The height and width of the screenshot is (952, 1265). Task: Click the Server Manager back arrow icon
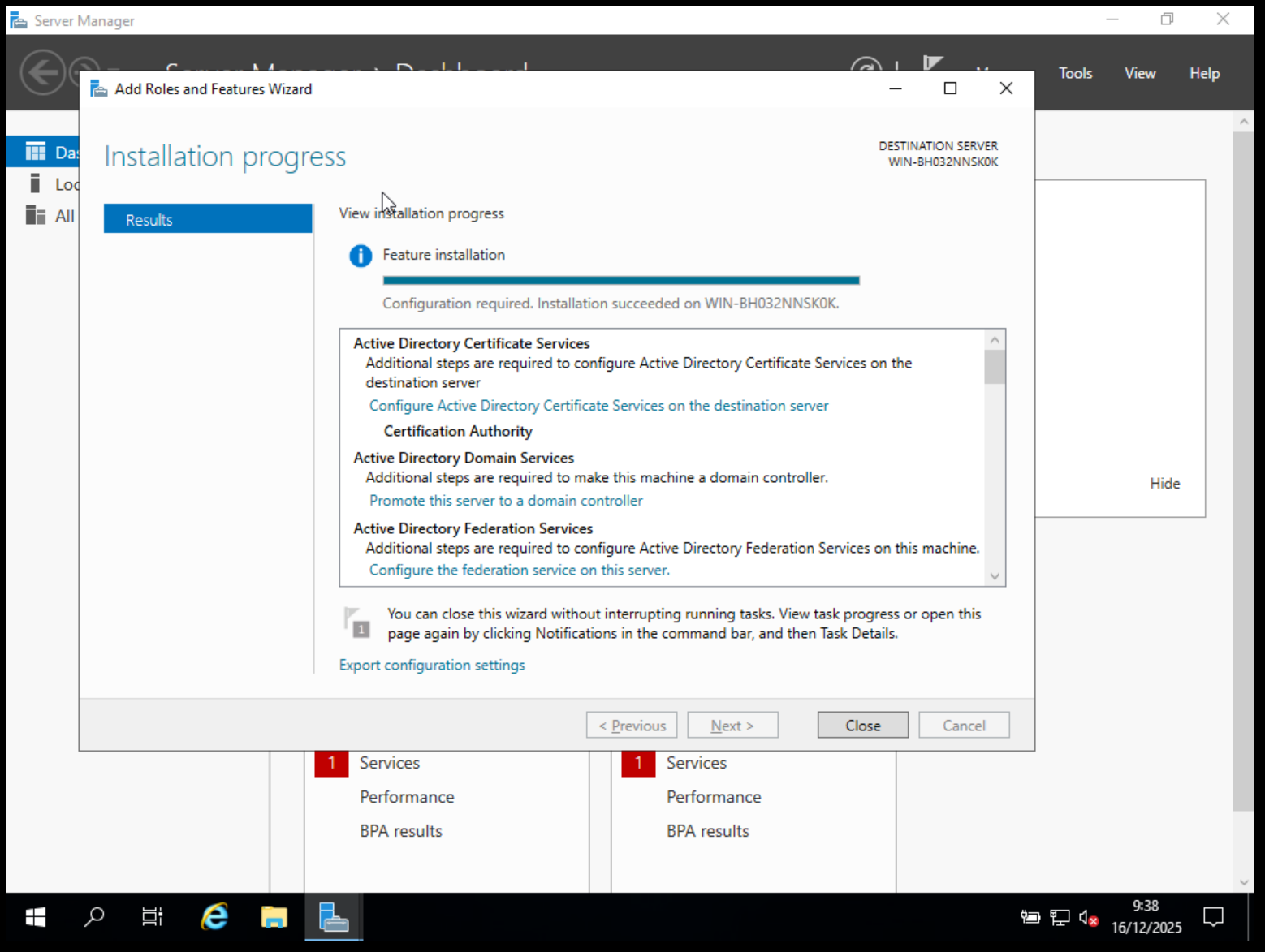point(42,72)
